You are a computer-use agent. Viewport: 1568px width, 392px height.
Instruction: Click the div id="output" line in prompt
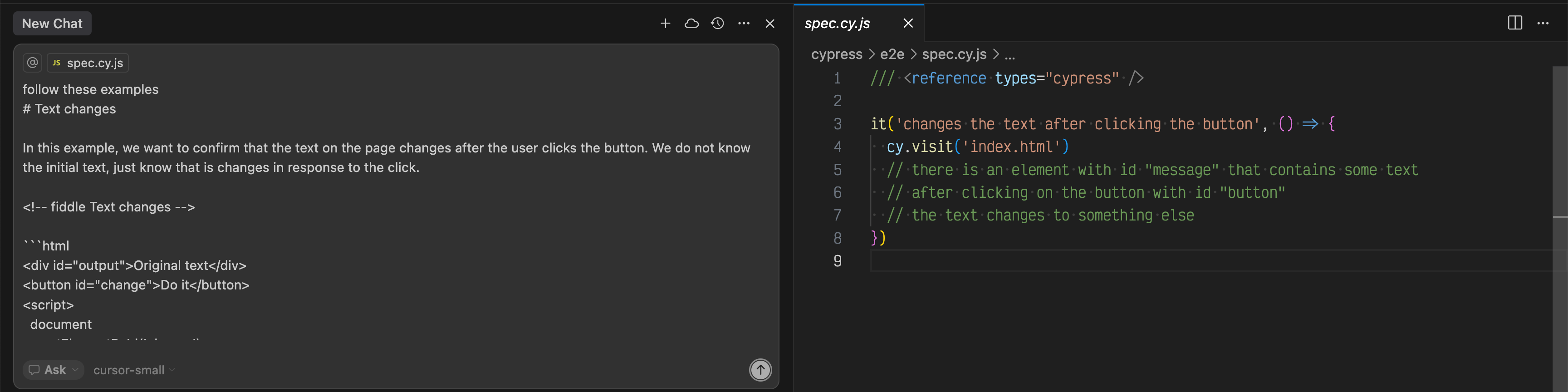[x=134, y=265]
